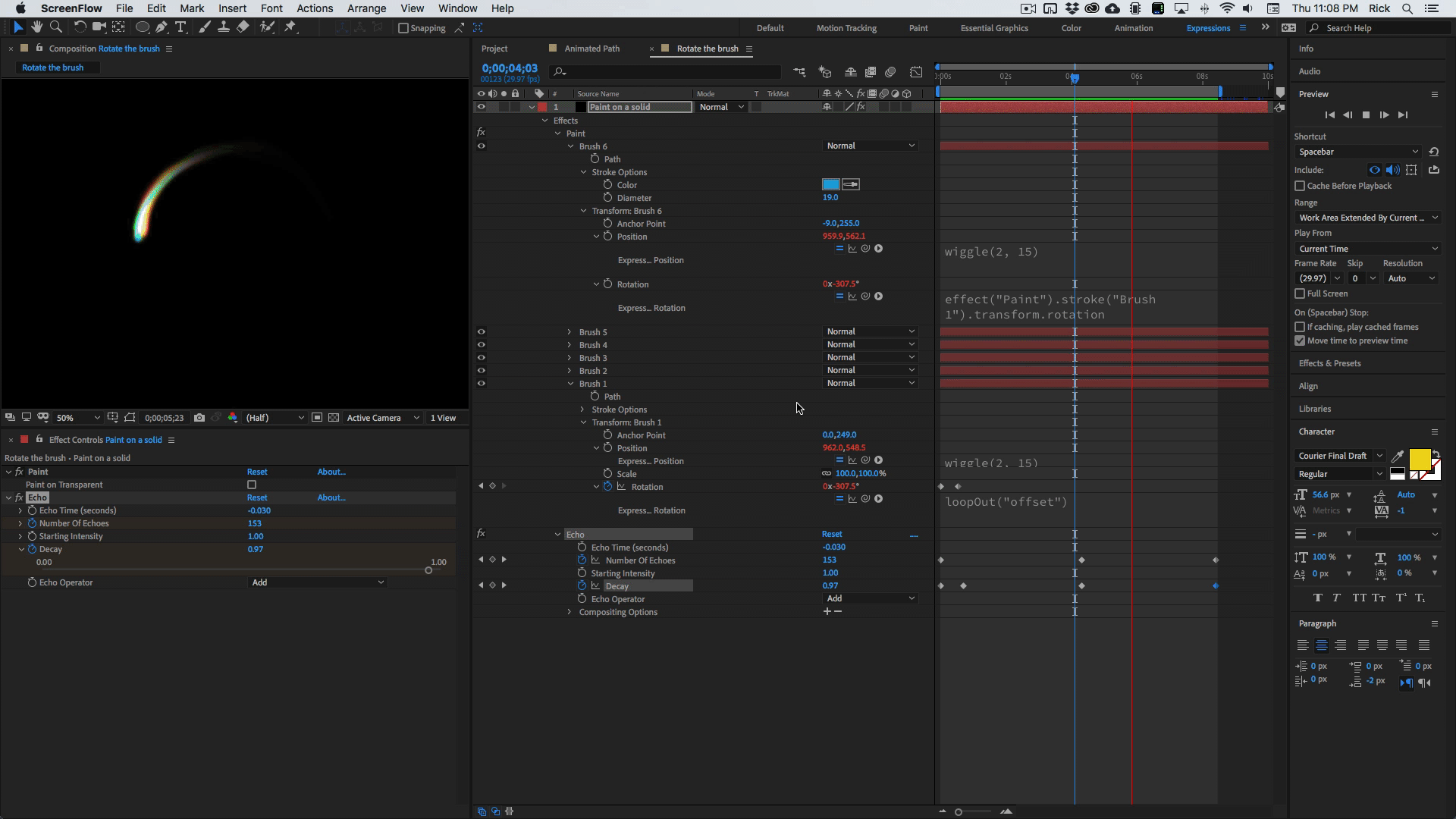This screenshot has width=1456, height=819.
Task: Hide Brush 5 visibility eye
Action: tap(481, 332)
